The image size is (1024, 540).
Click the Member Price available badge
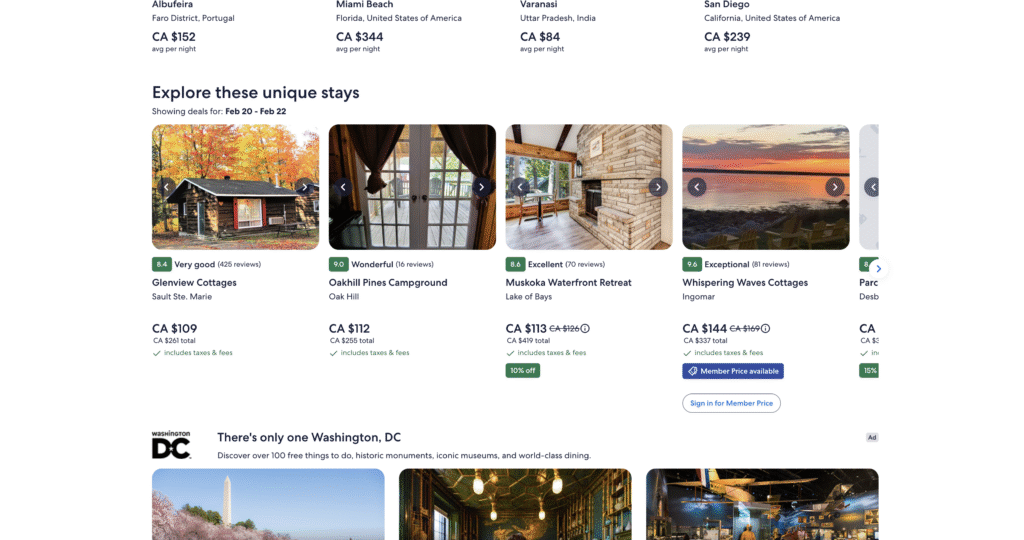coord(733,371)
